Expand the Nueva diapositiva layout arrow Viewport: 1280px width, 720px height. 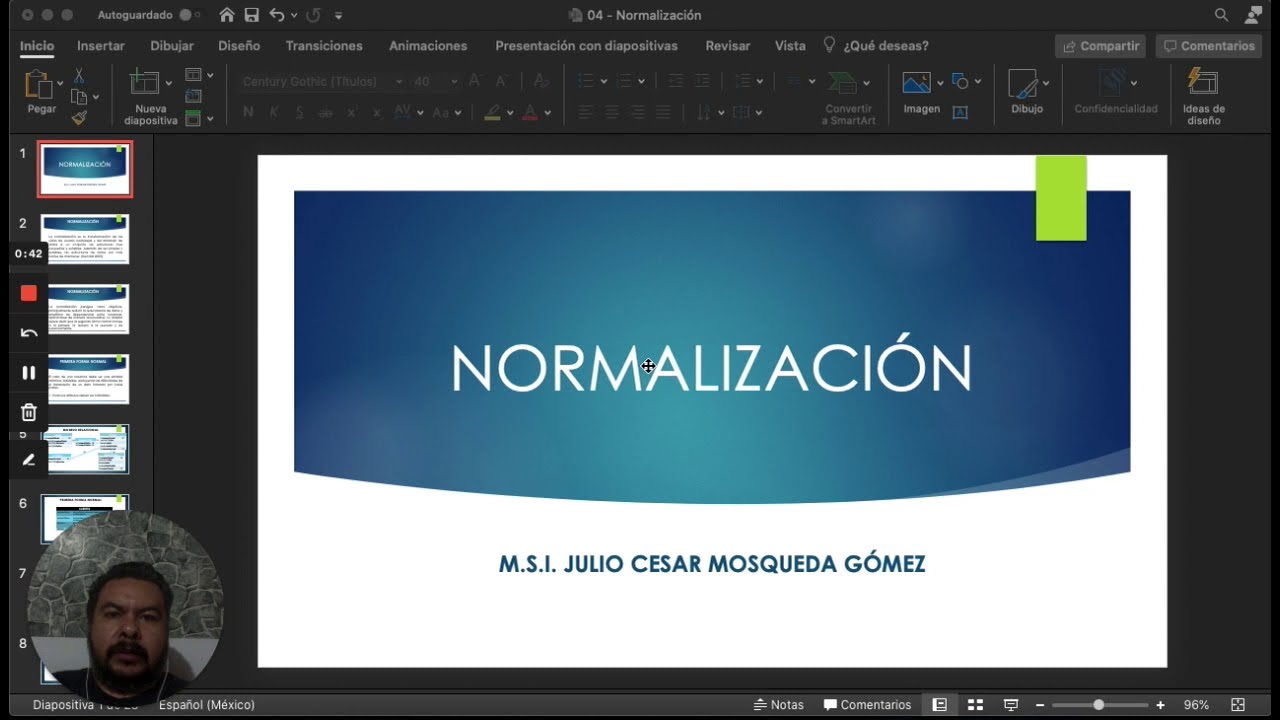click(168, 83)
